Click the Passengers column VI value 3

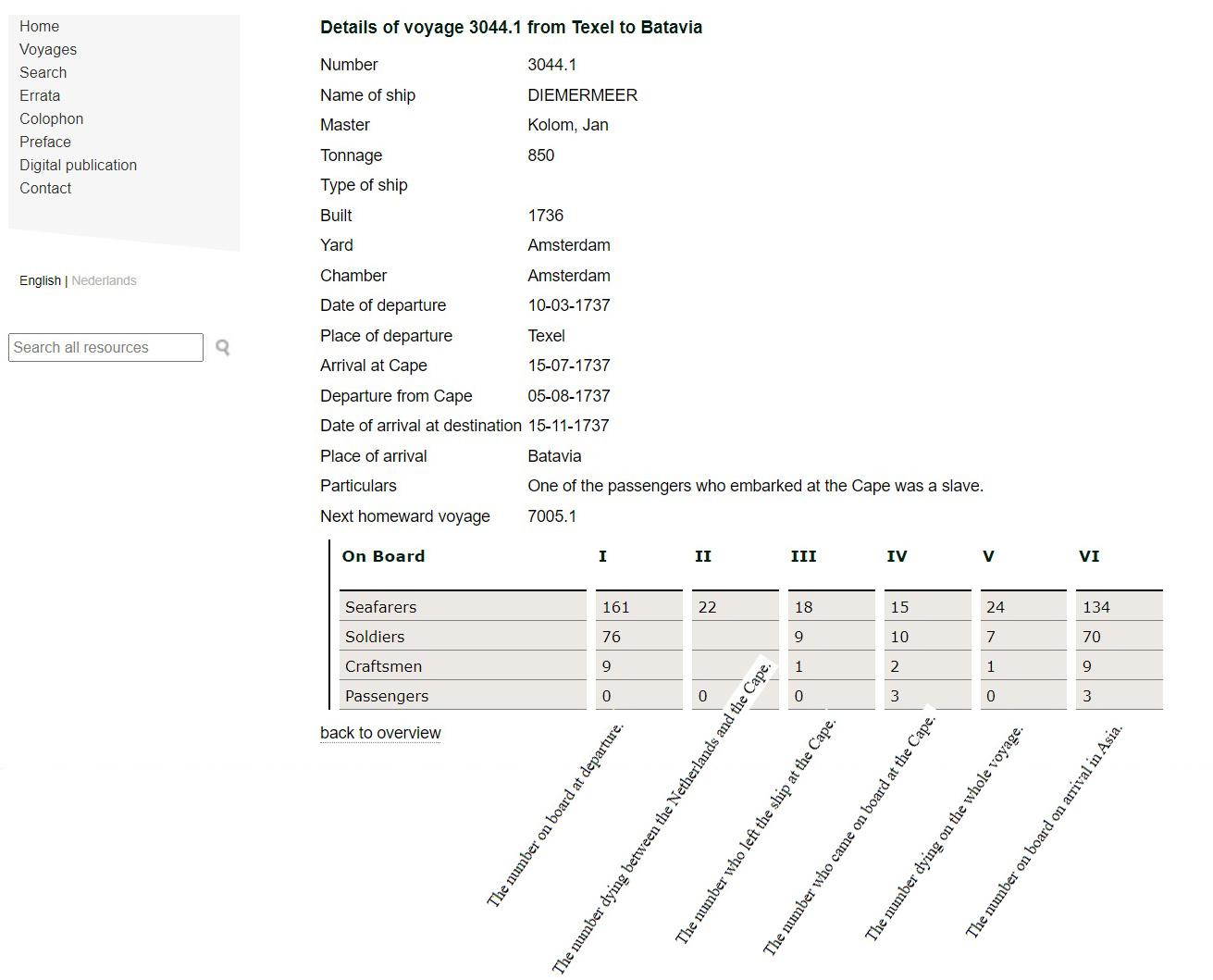point(1087,696)
